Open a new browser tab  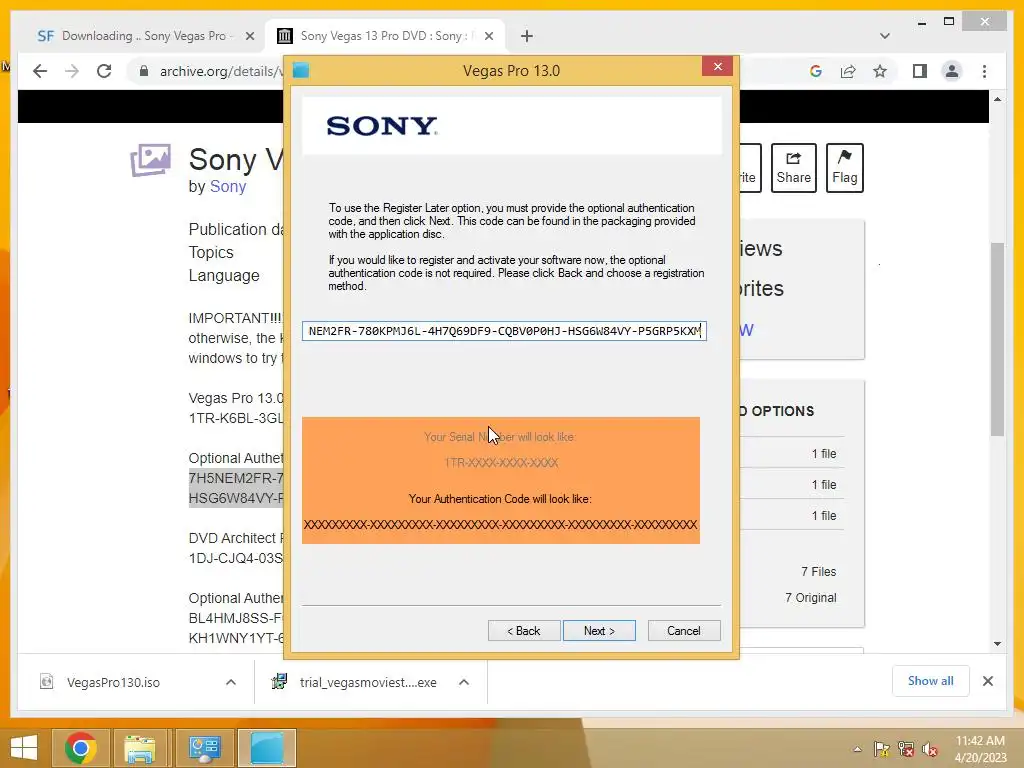[527, 37]
